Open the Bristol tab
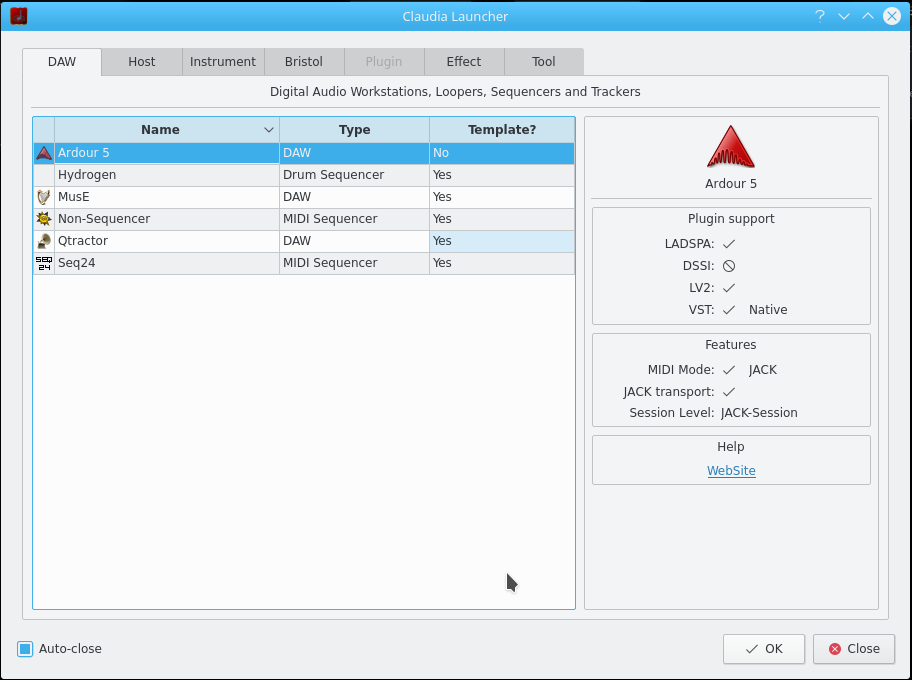Screen dimensions: 912x680 (x=304, y=62)
